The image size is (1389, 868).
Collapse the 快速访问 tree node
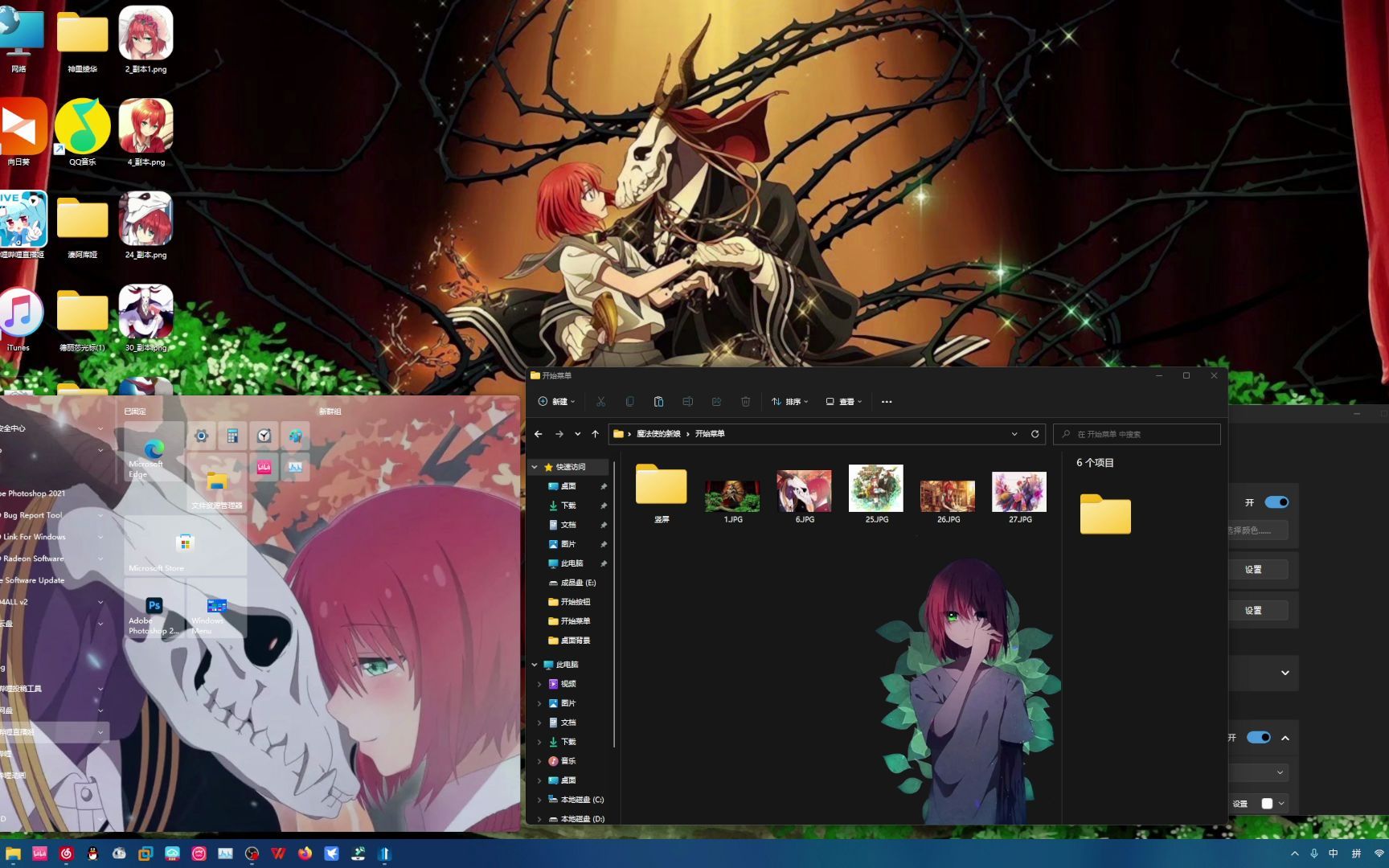click(535, 467)
